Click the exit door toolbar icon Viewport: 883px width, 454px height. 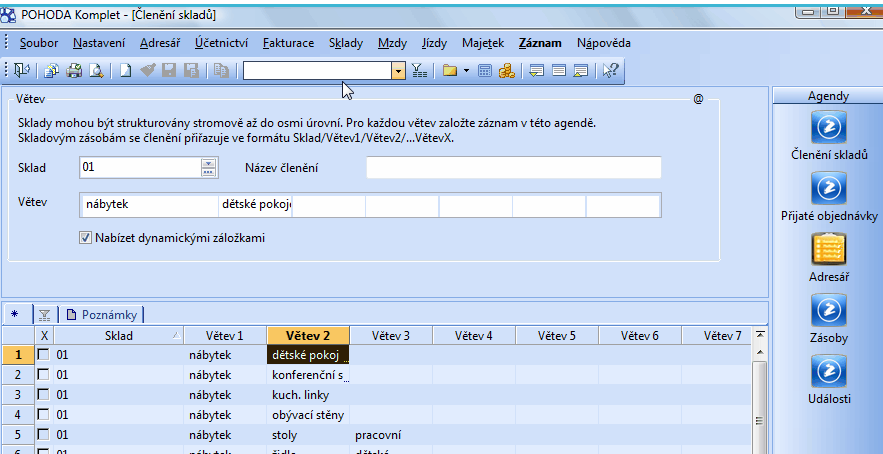coord(22,70)
